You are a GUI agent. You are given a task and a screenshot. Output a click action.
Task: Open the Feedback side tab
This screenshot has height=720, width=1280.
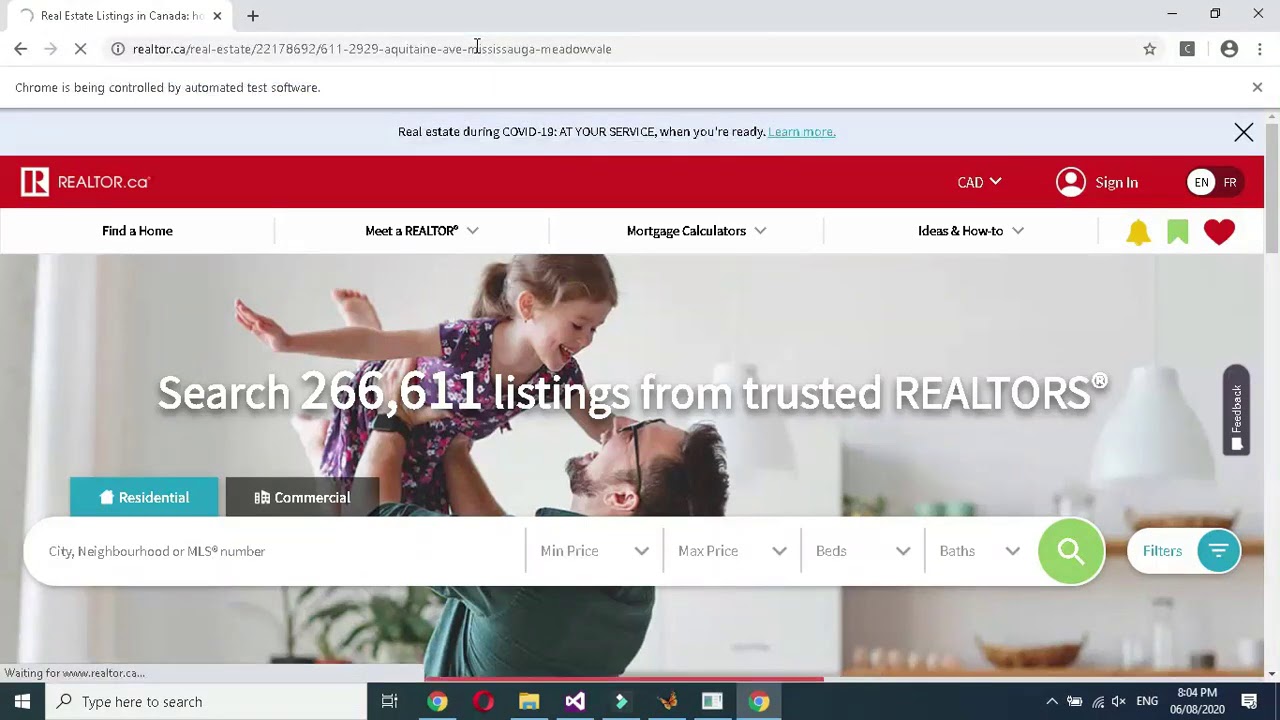pyautogui.click(x=1236, y=410)
